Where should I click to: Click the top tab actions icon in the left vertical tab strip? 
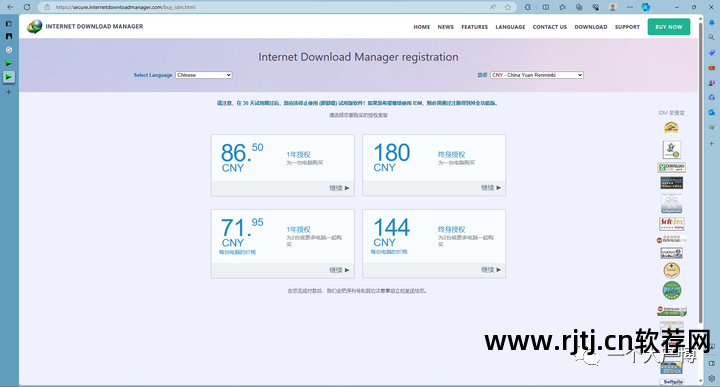coord(9,23)
